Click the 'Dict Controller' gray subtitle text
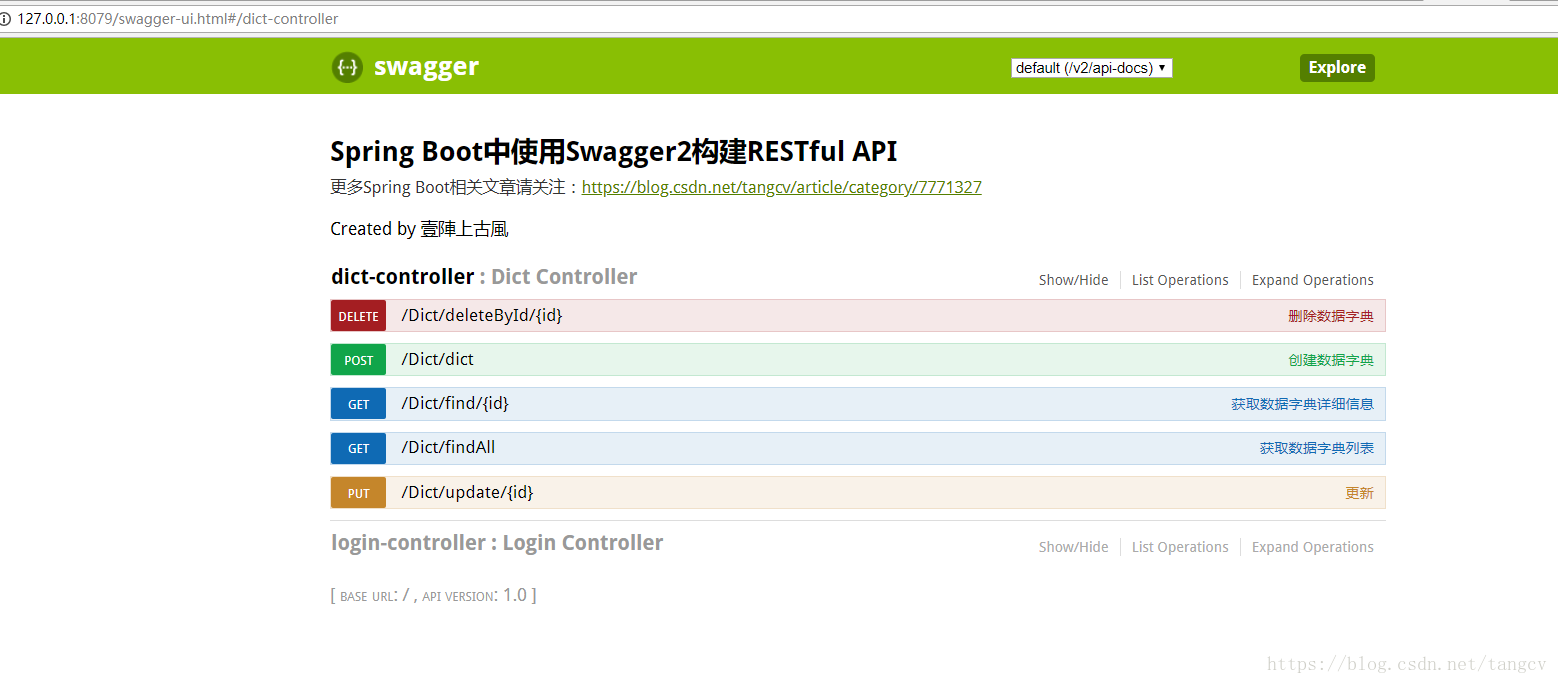Viewport: 1558px width, 684px height. click(x=564, y=277)
